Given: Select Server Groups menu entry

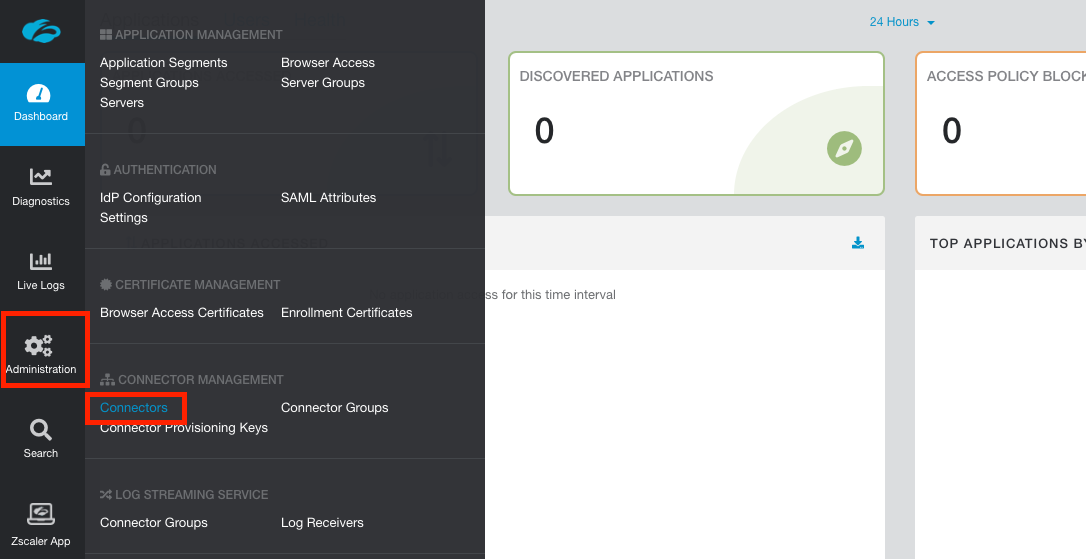Looking at the screenshot, I should 323,83.
